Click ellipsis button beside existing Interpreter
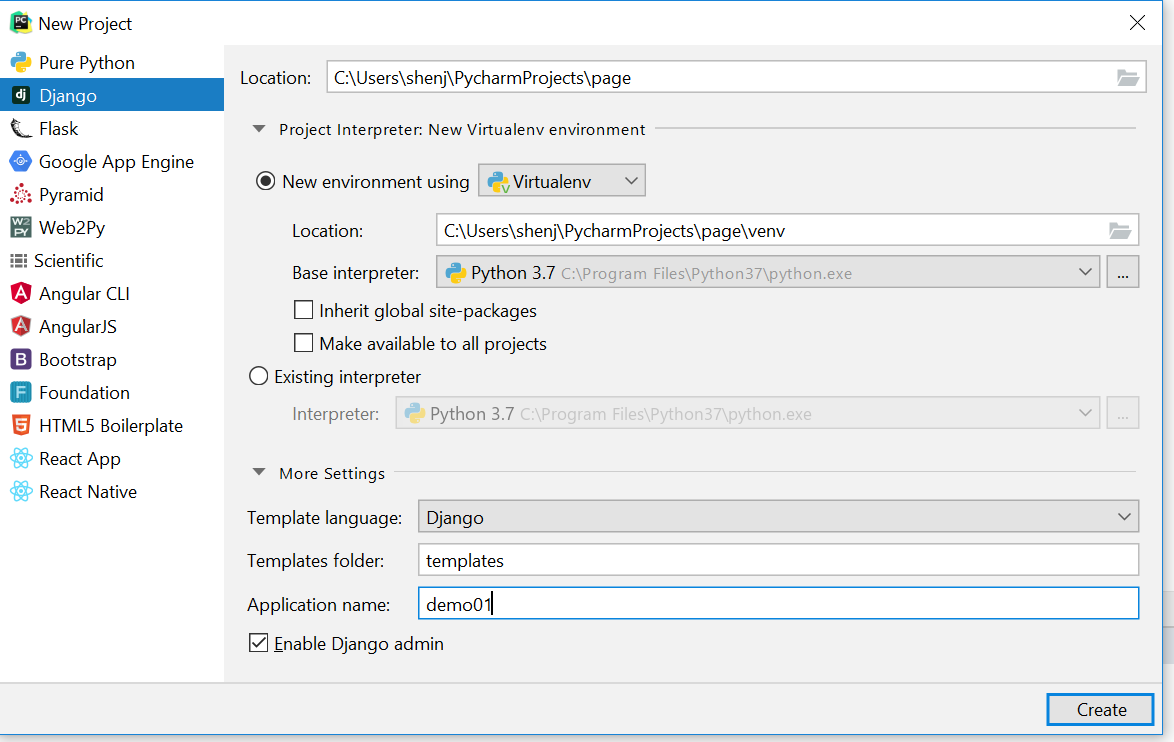This screenshot has height=742, width=1174. coord(1122,413)
